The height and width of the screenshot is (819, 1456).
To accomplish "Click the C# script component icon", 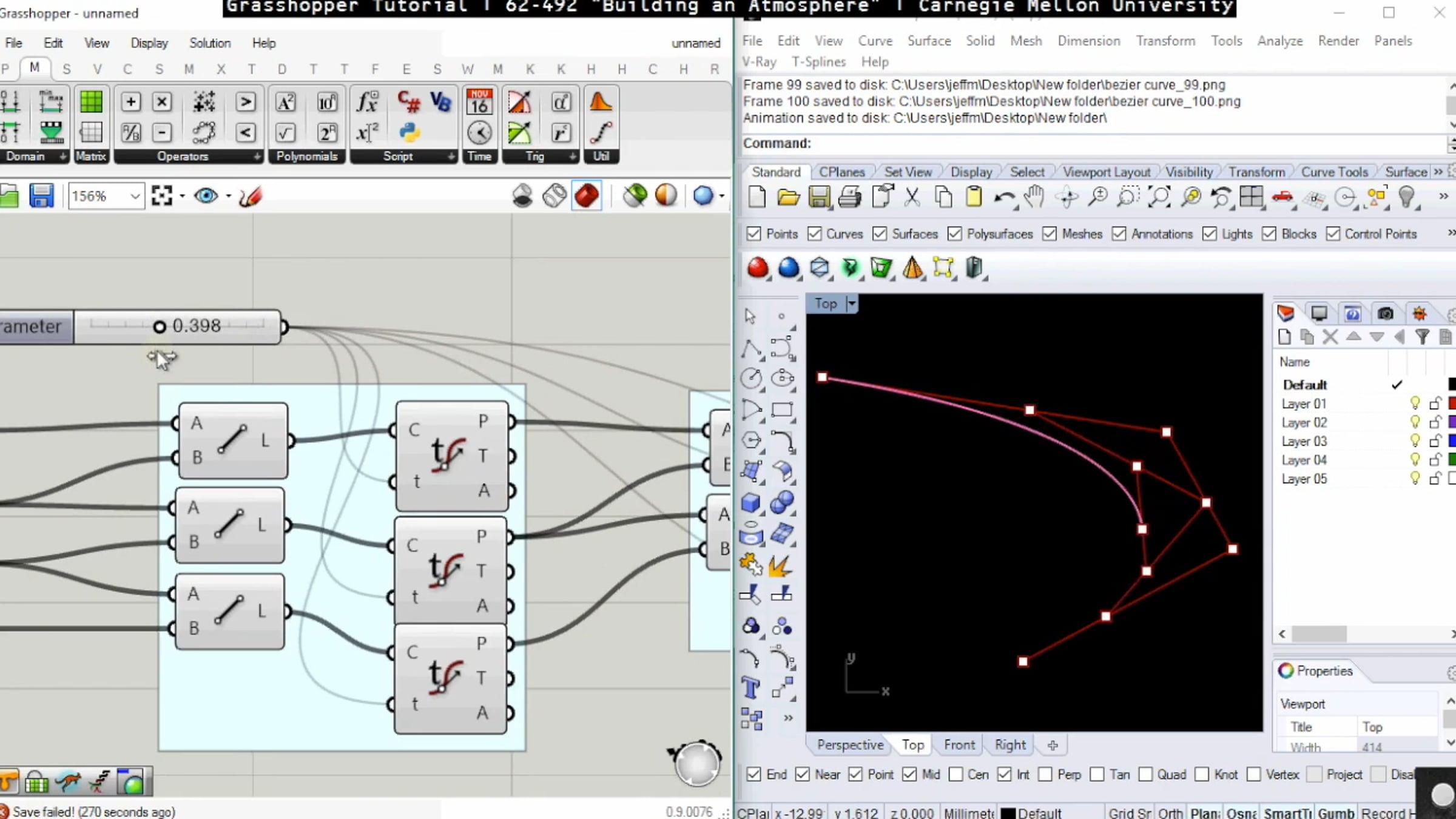I will point(408,102).
